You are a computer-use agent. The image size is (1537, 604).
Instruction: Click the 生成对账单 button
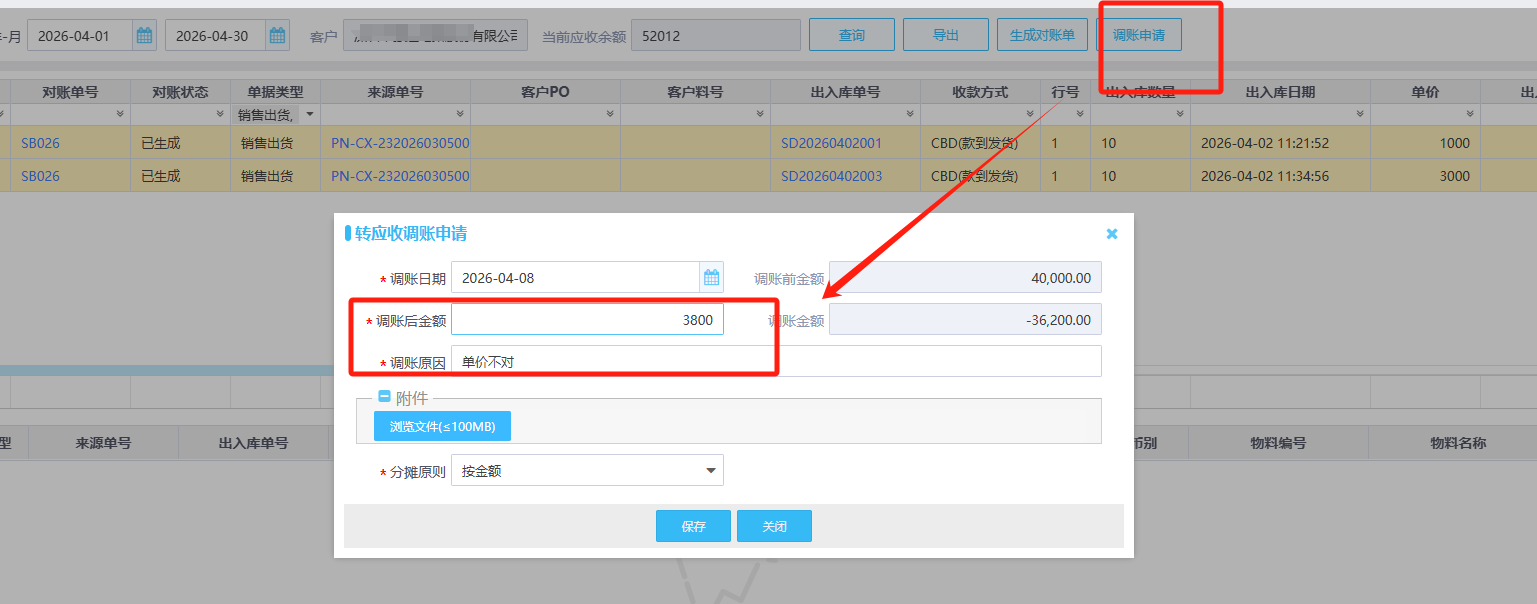tap(1042, 35)
